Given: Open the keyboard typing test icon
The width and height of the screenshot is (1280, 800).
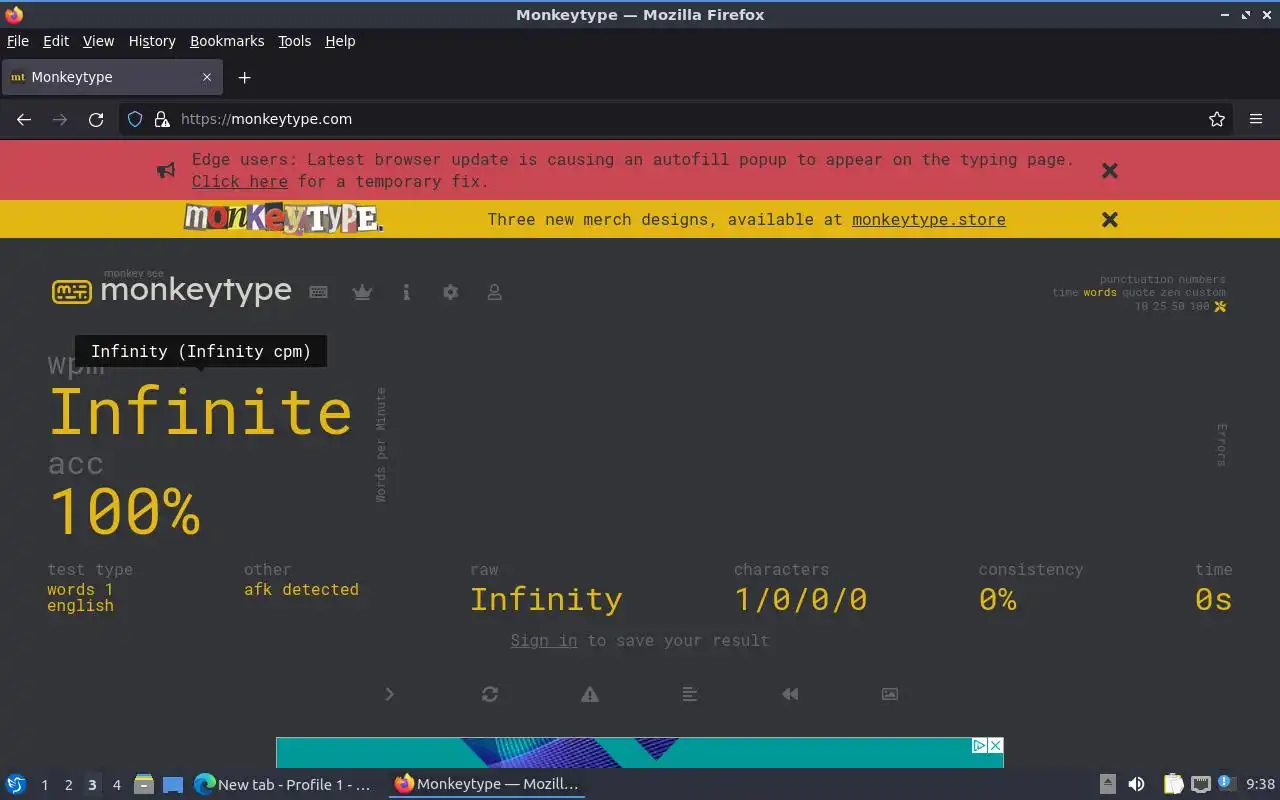Looking at the screenshot, I should pyautogui.click(x=319, y=292).
